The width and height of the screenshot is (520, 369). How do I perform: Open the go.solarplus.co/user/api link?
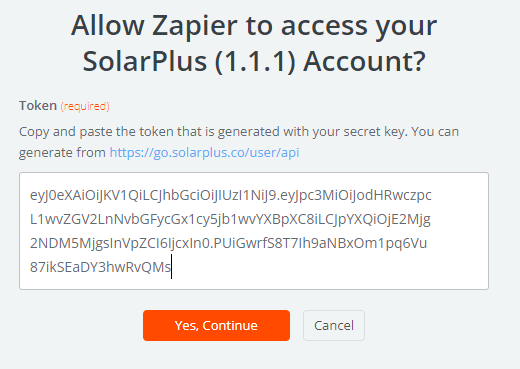coord(204,153)
